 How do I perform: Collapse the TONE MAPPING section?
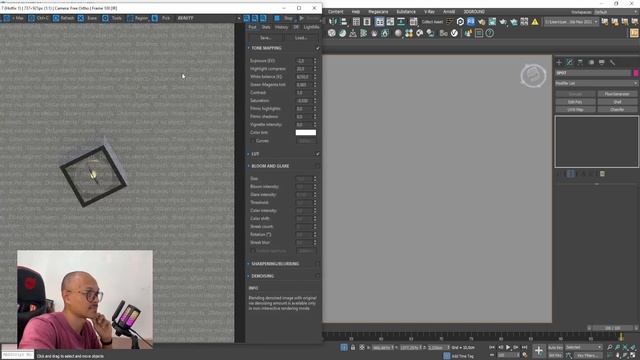point(249,48)
